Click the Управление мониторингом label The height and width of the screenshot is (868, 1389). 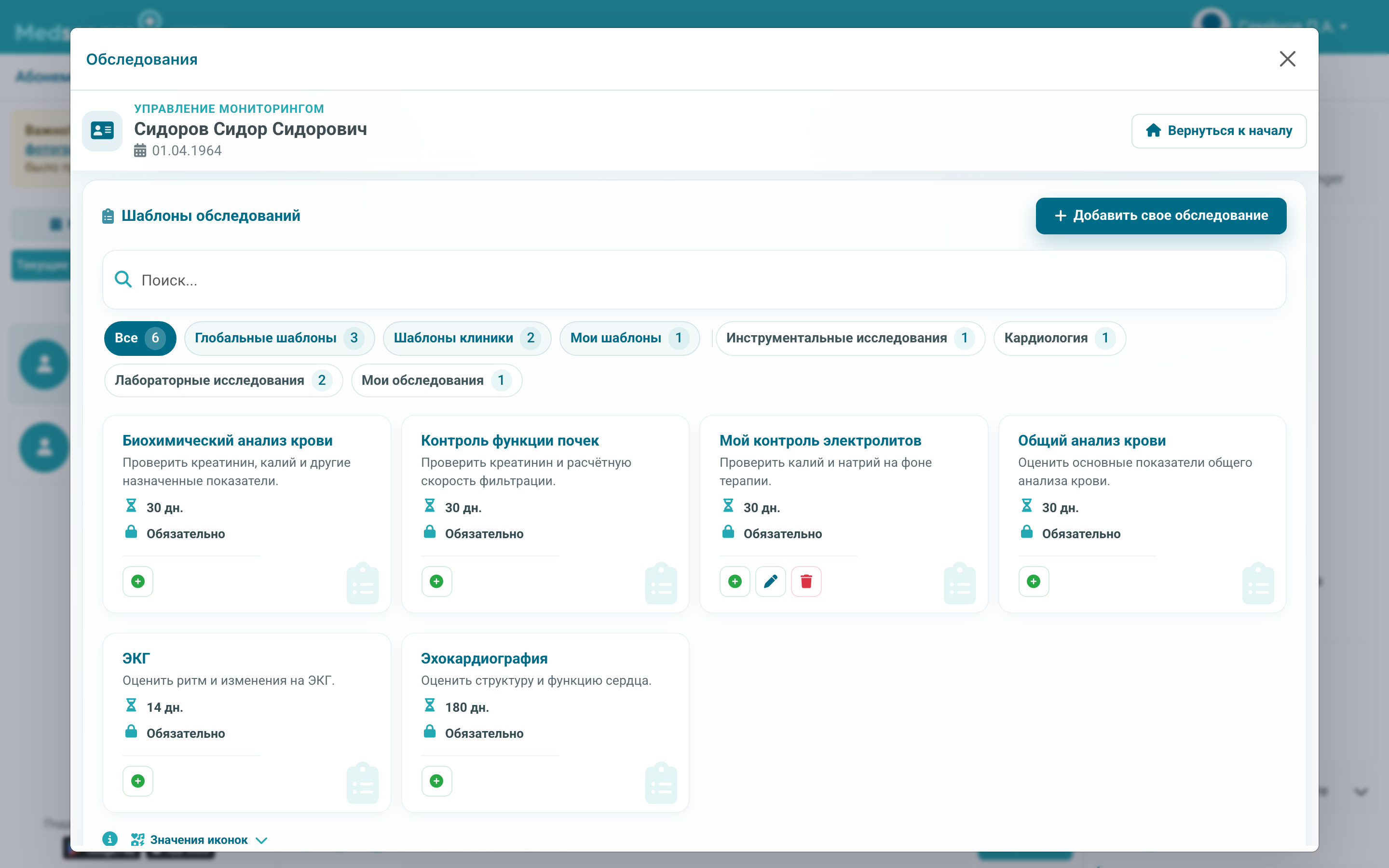[229, 108]
